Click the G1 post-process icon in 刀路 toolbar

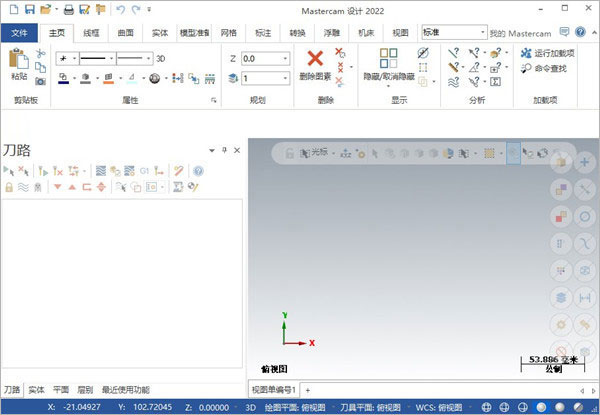[144, 171]
